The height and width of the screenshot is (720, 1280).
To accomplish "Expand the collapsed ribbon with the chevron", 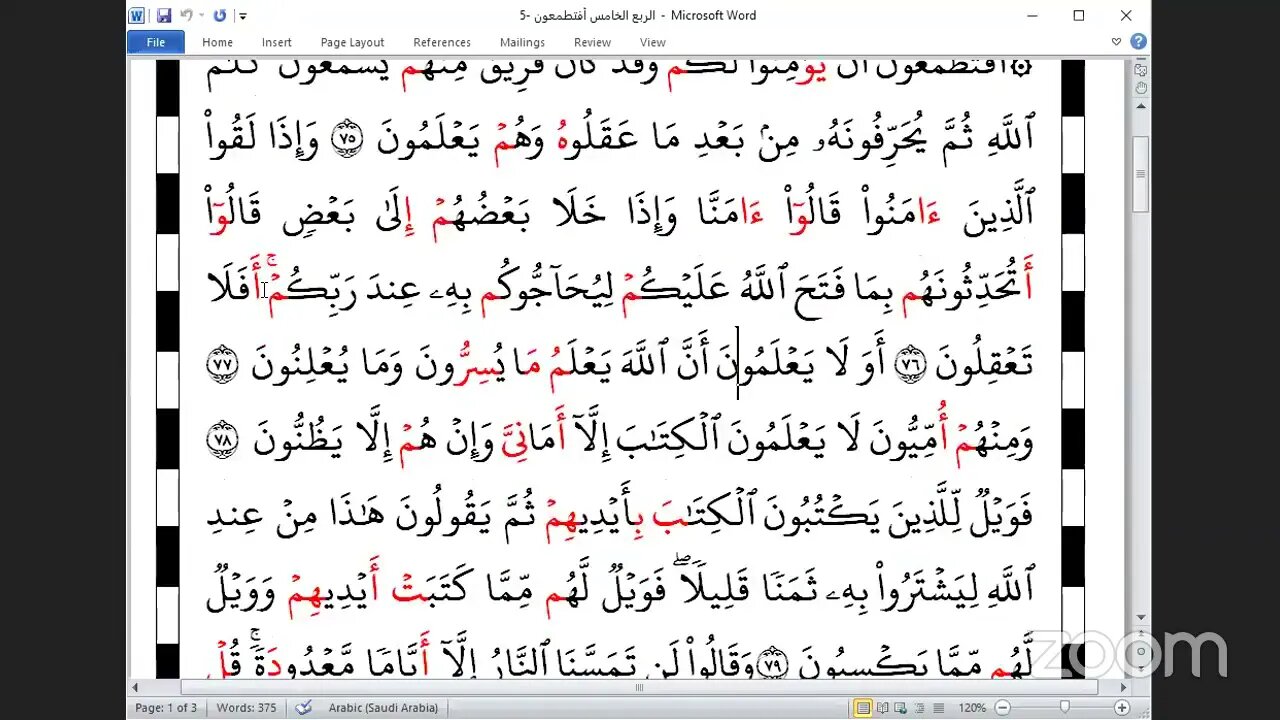I will tap(1117, 42).
